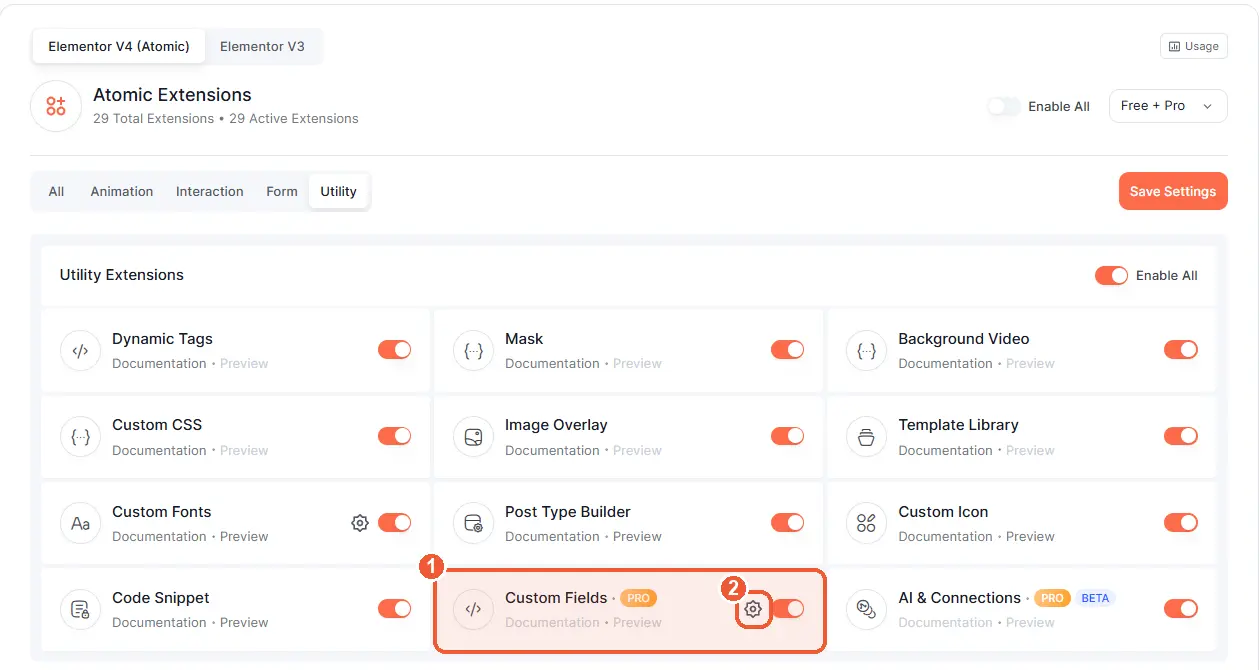Toggle the Template Library extension
Viewport: 1260px width, 670px height.
[x=1180, y=436]
